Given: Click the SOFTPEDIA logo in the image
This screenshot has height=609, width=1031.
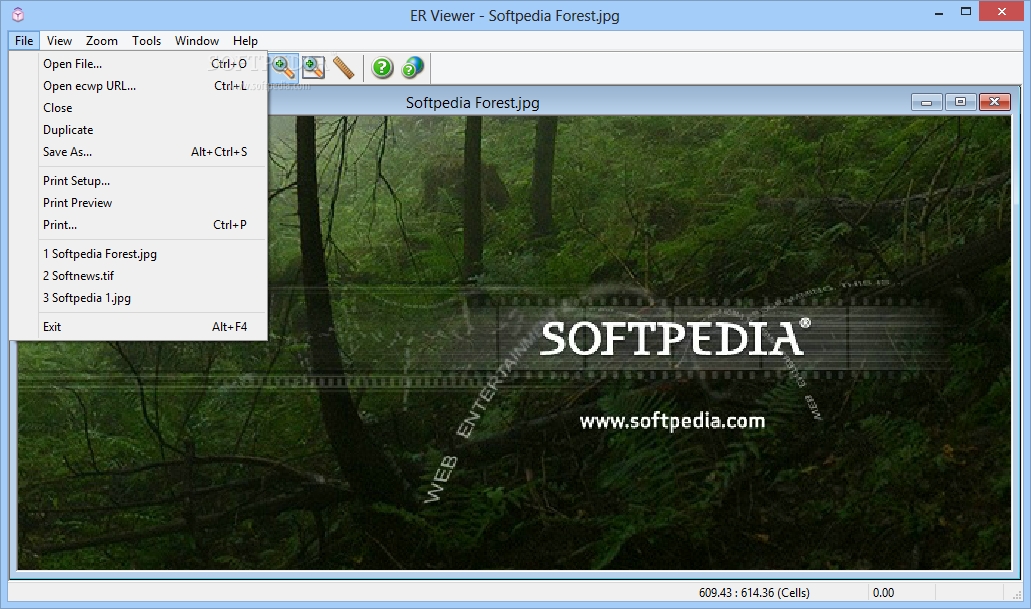Looking at the screenshot, I should tap(675, 339).
